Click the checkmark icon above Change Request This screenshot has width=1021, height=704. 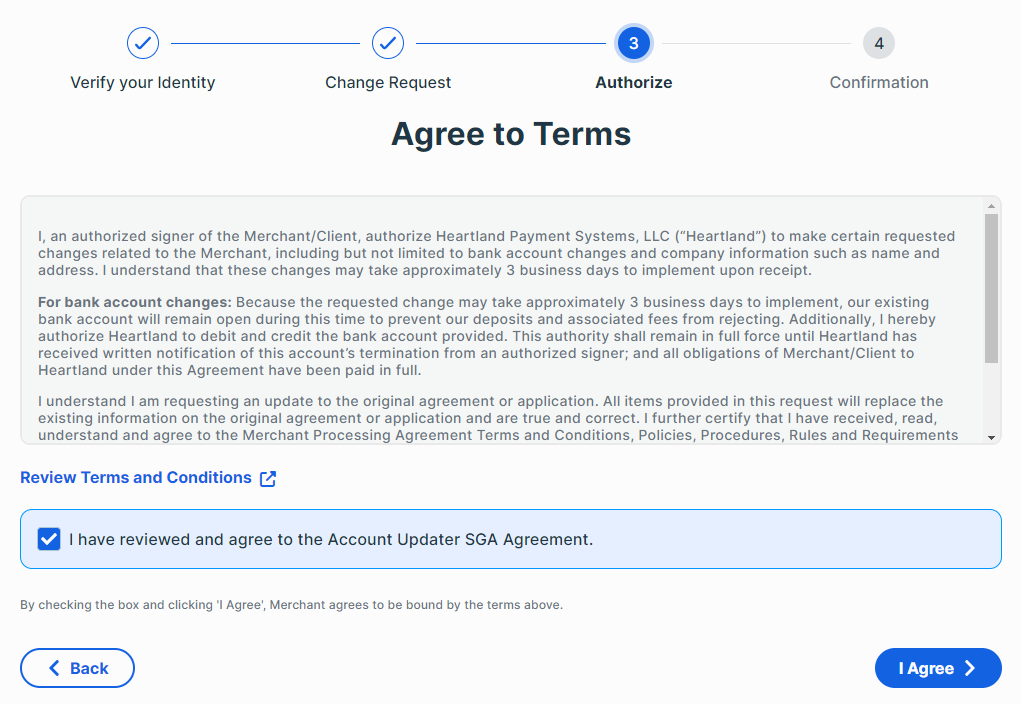point(388,43)
